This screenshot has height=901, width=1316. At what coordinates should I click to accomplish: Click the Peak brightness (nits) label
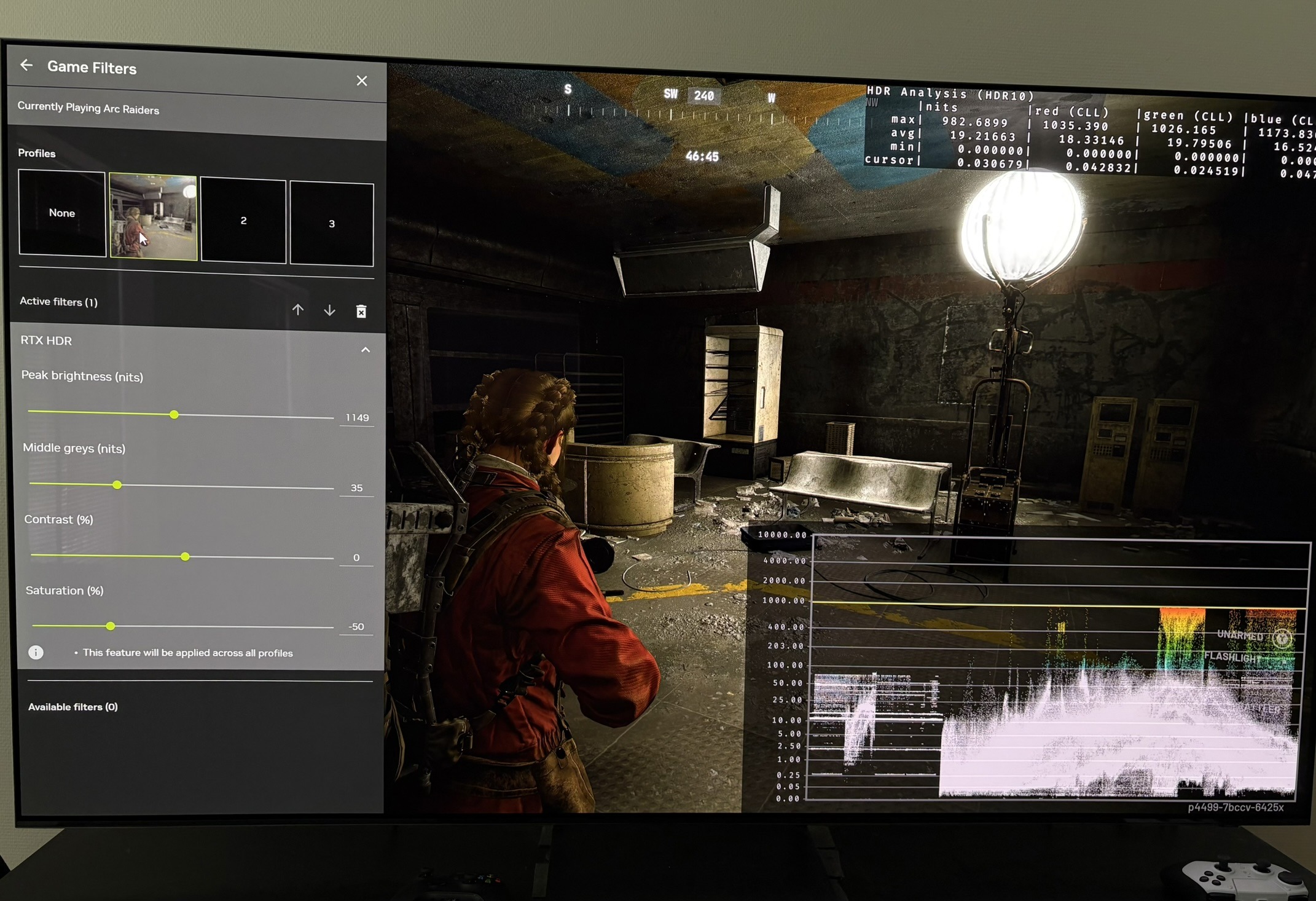tap(82, 376)
